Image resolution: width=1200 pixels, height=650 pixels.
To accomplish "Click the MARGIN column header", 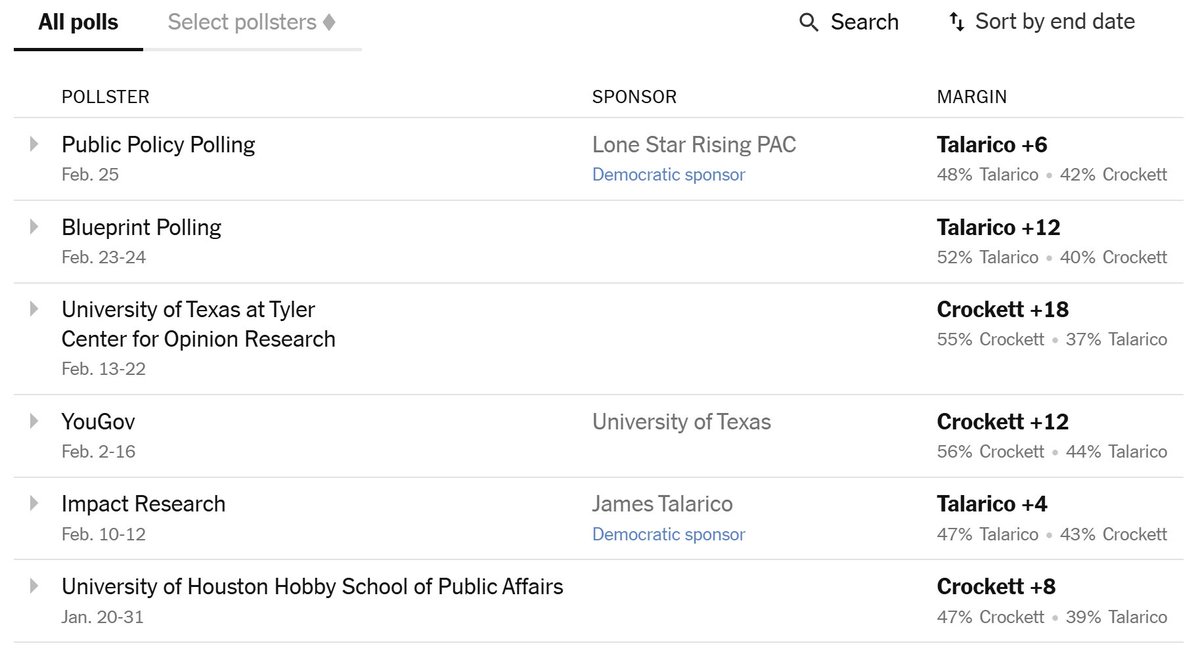I will point(971,97).
